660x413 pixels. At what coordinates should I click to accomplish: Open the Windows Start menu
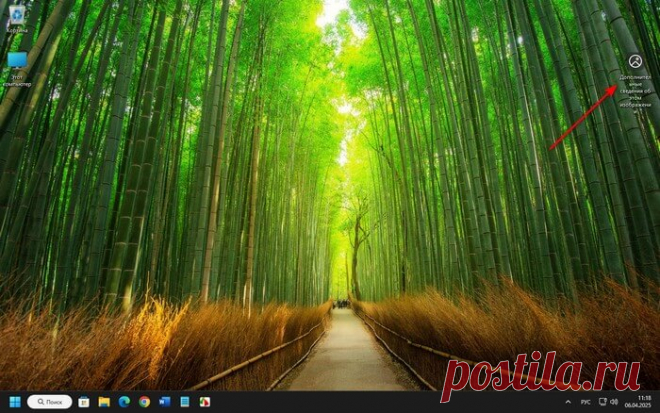click(x=14, y=401)
